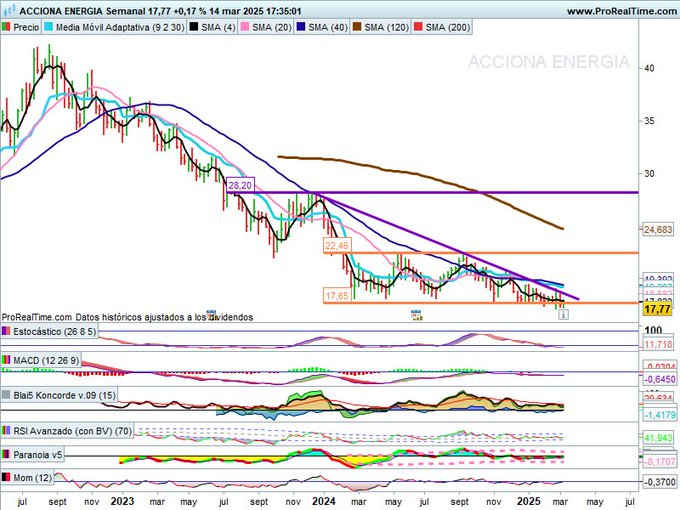Click the 2024 dividend calendar icon
The height and width of the screenshot is (510, 680).
tap(416, 314)
